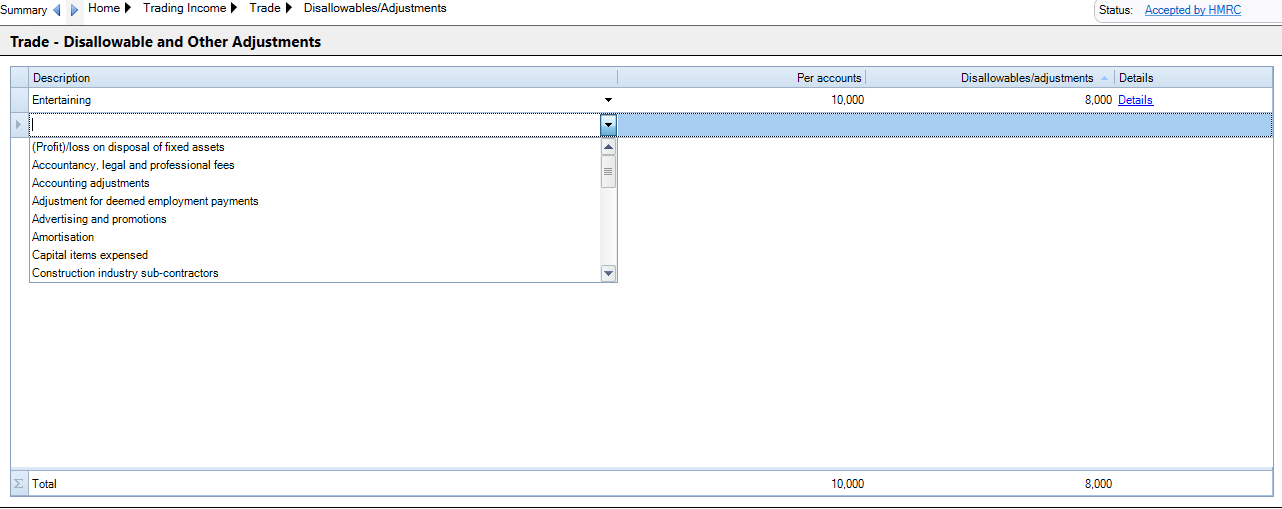Expand the arrow after Home in the breadcrumb
Viewport: 1282px width, 509px height.
point(128,8)
